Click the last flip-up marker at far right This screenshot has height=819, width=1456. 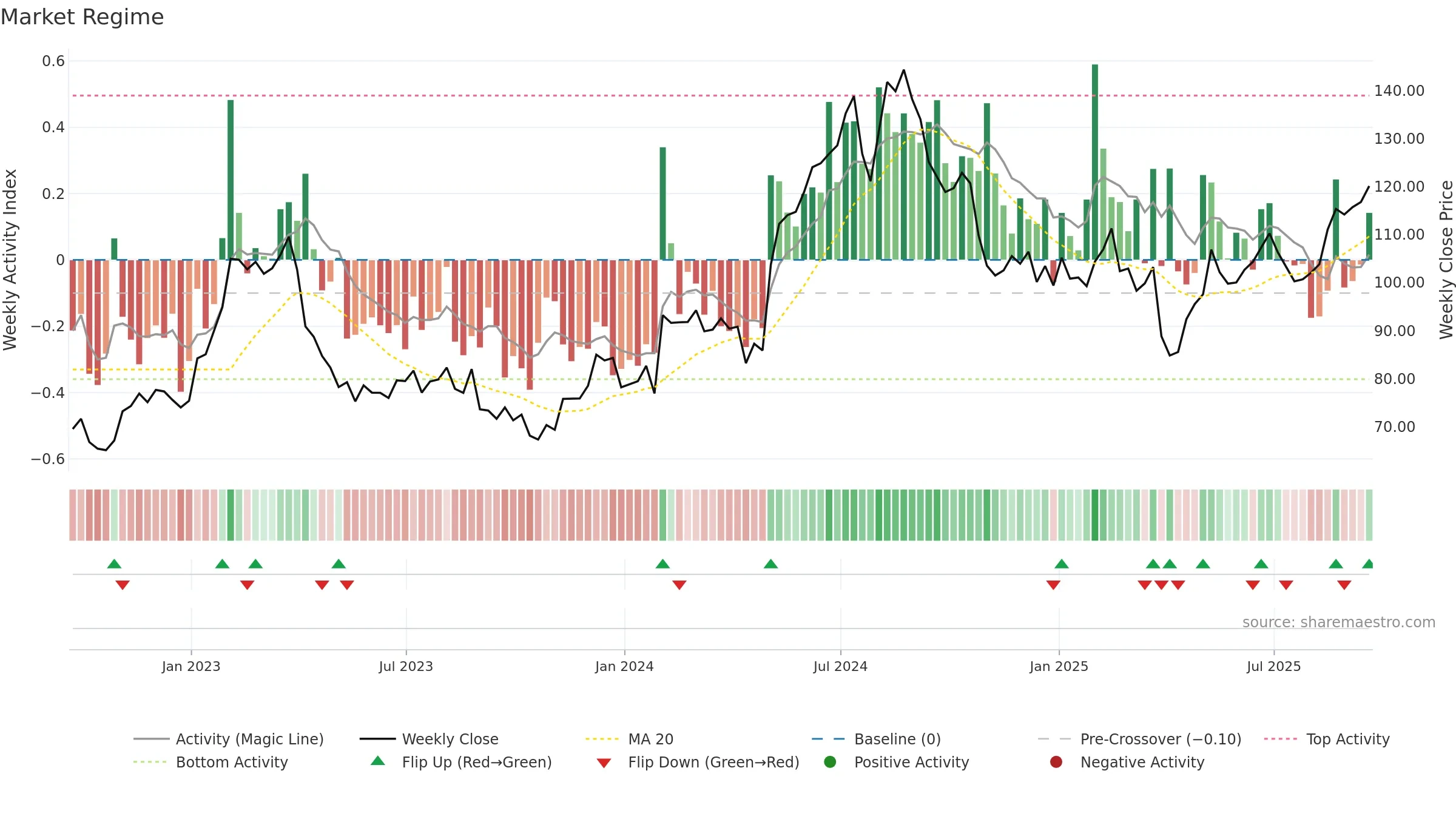[1369, 564]
